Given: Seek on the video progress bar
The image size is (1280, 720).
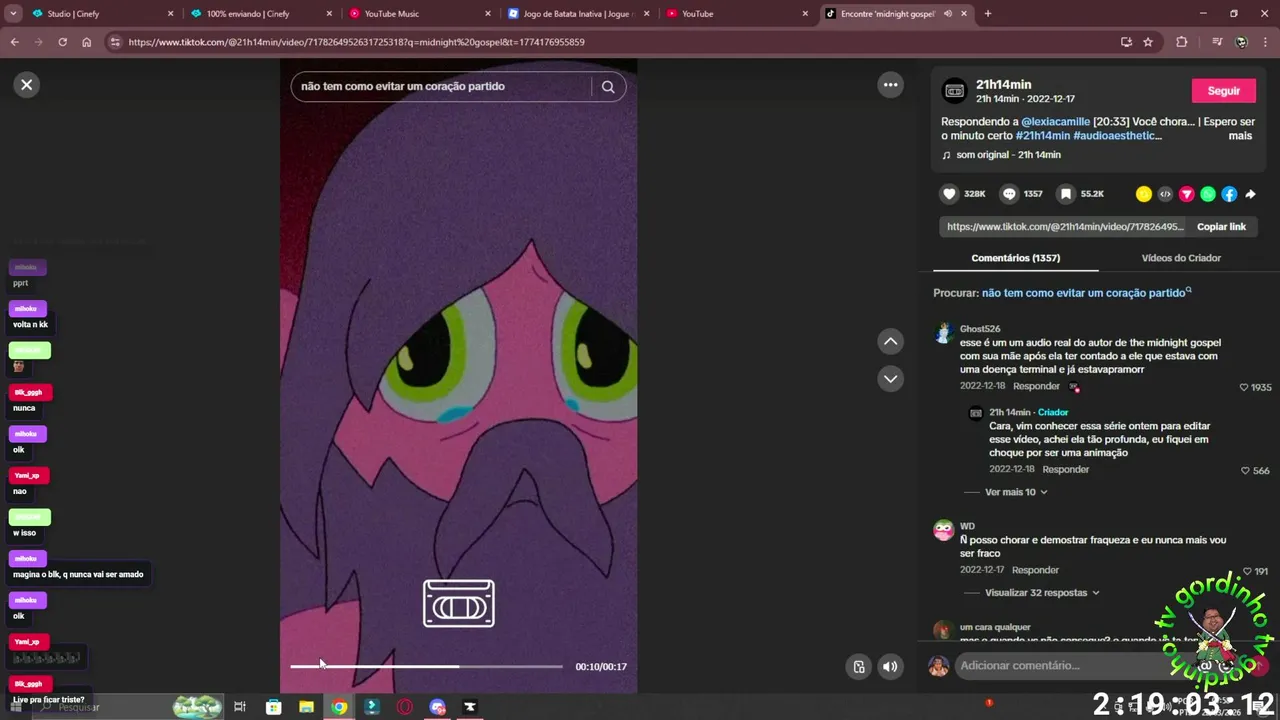Looking at the screenshot, I should tap(426, 666).
